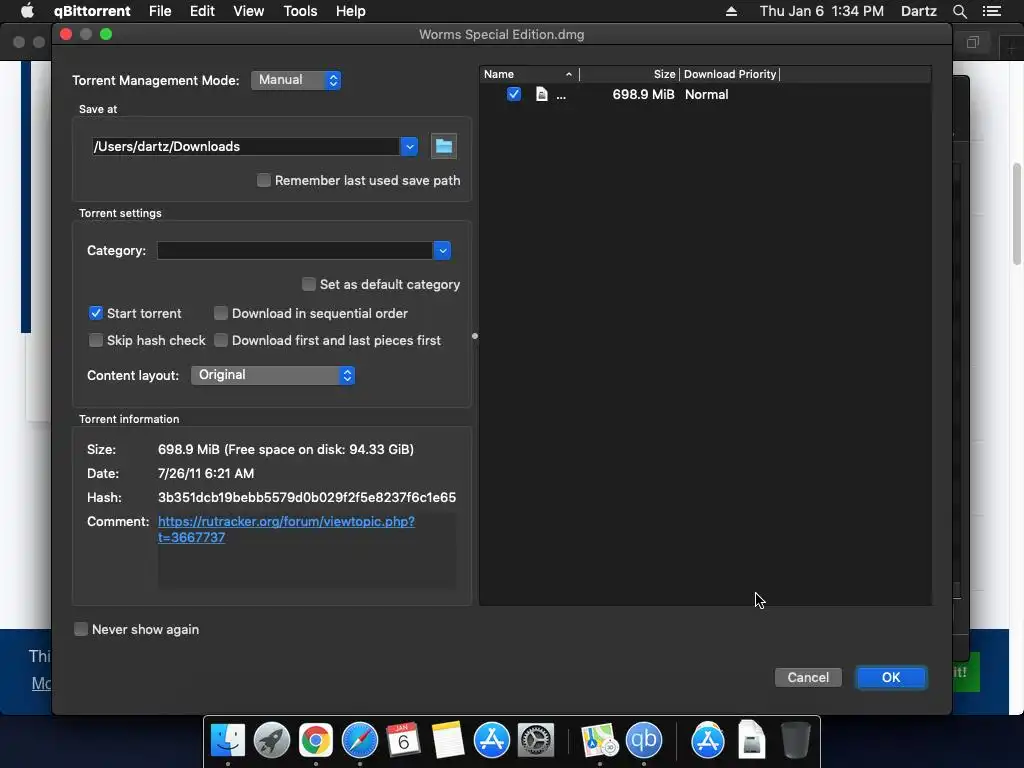Click the file document icon in file list
Screen dimensions: 1024x768
click(x=541, y=94)
